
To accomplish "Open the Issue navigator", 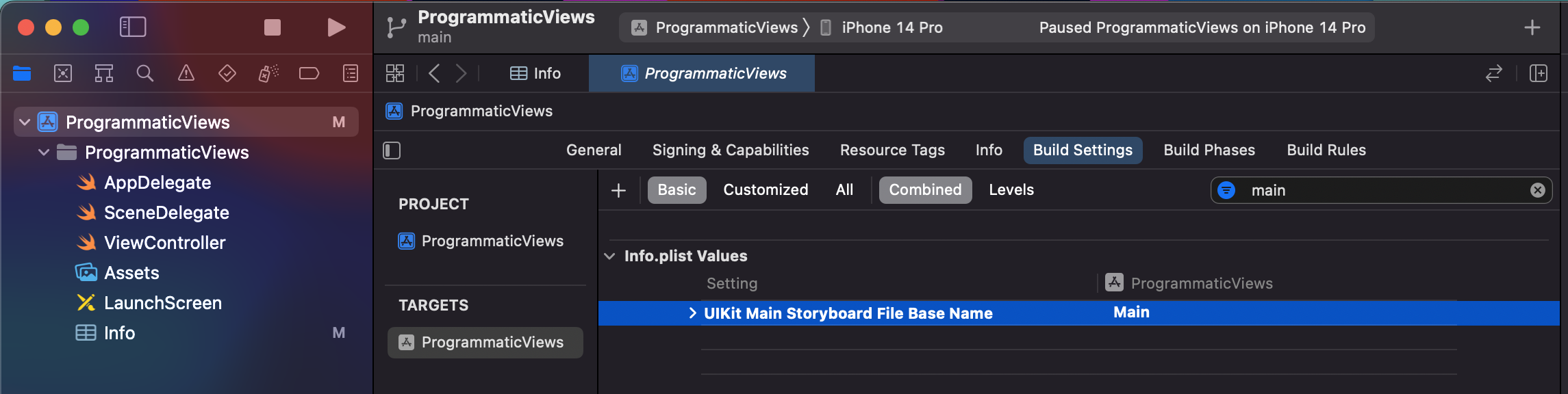I will coord(186,73).
